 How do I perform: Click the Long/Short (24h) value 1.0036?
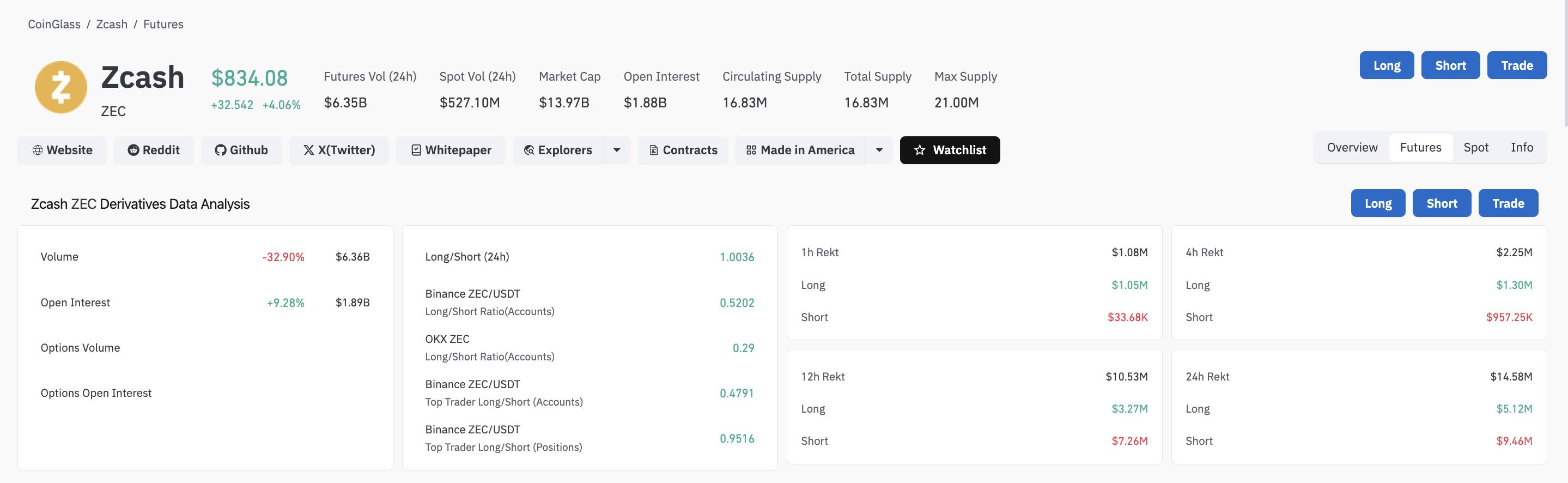(x=737, y=257)
